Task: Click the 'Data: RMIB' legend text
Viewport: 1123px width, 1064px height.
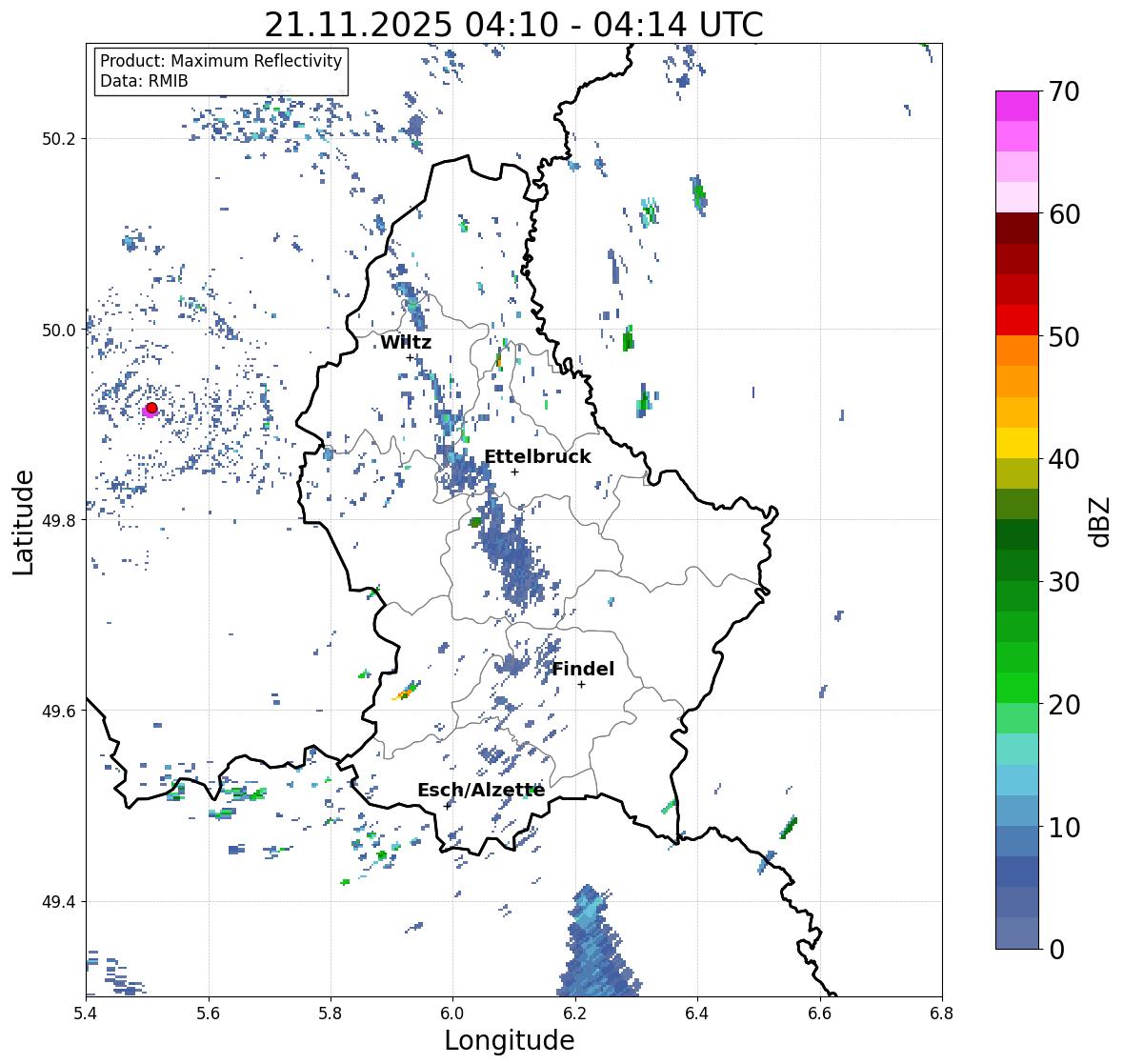Action: (x=144, y=81)
